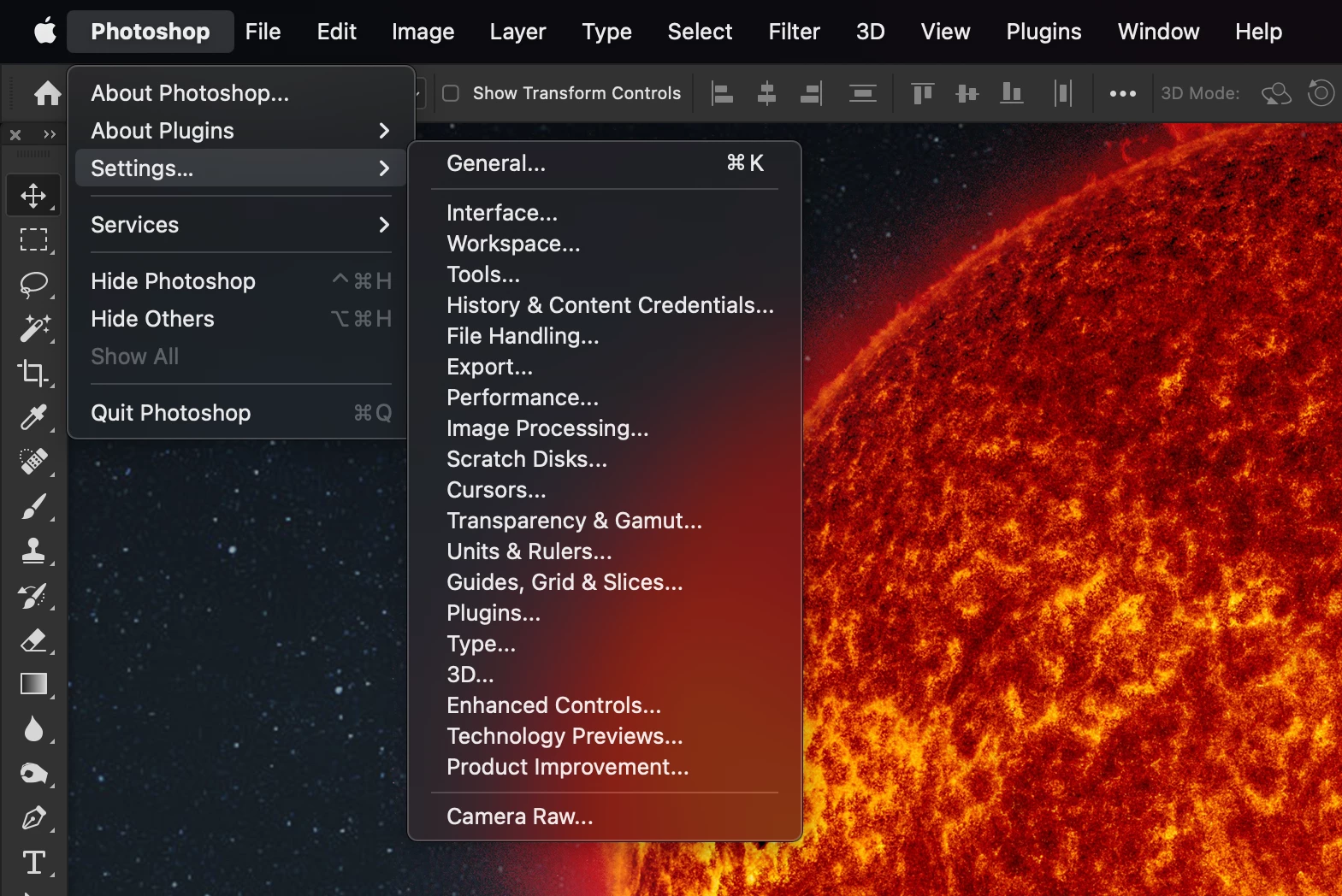Screen dimensions: 1342x896
Task: Align vertical centers in options bar
Action: (x=967, y=93)
